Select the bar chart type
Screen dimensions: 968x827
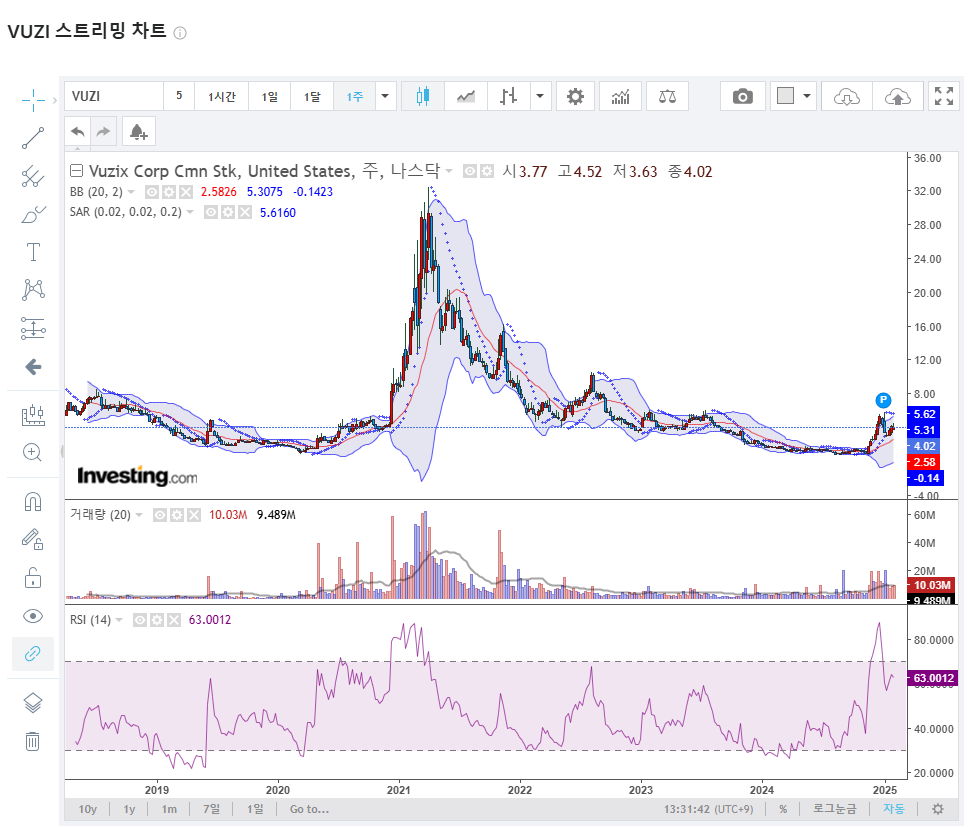(509, 96)
